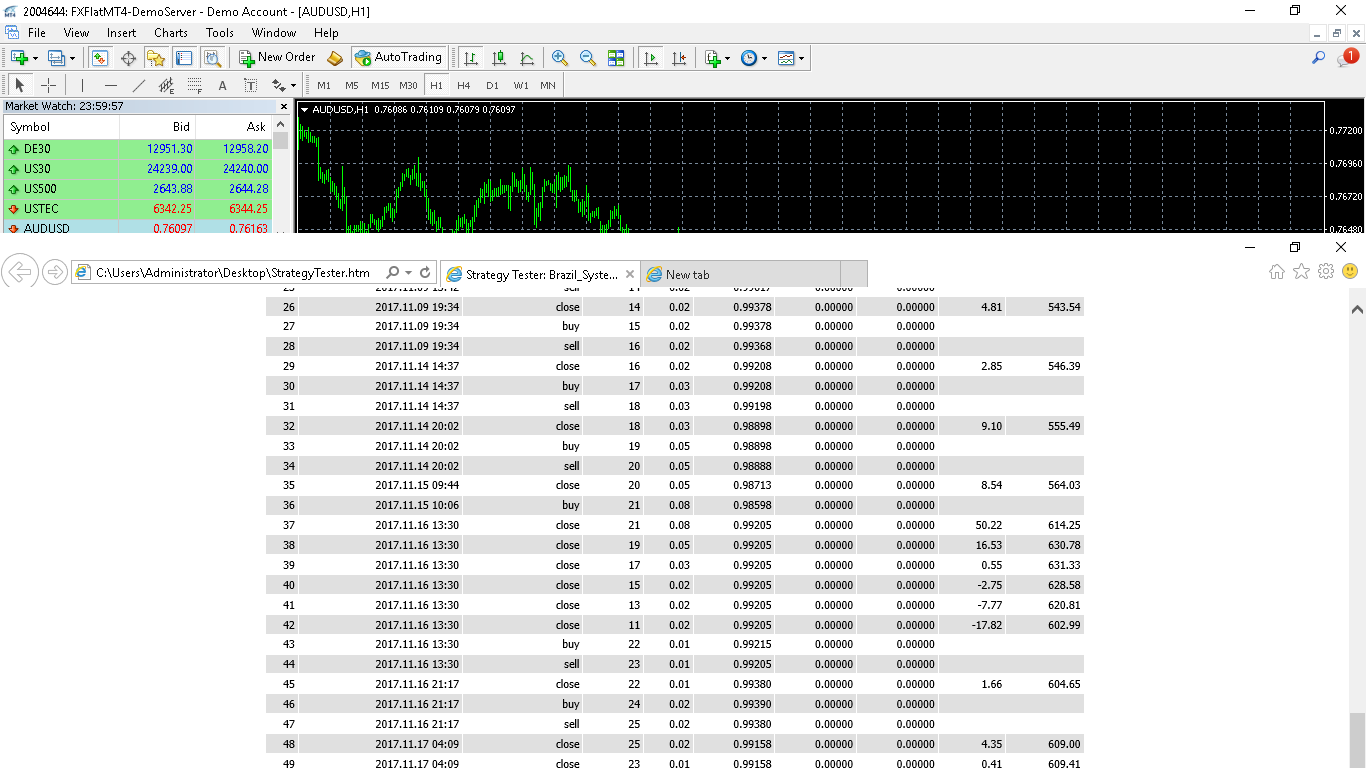The width and height of the screenshot is (1366, 768).
Task: Select the horizontal line drawing tool
Action: click(110, 85)
